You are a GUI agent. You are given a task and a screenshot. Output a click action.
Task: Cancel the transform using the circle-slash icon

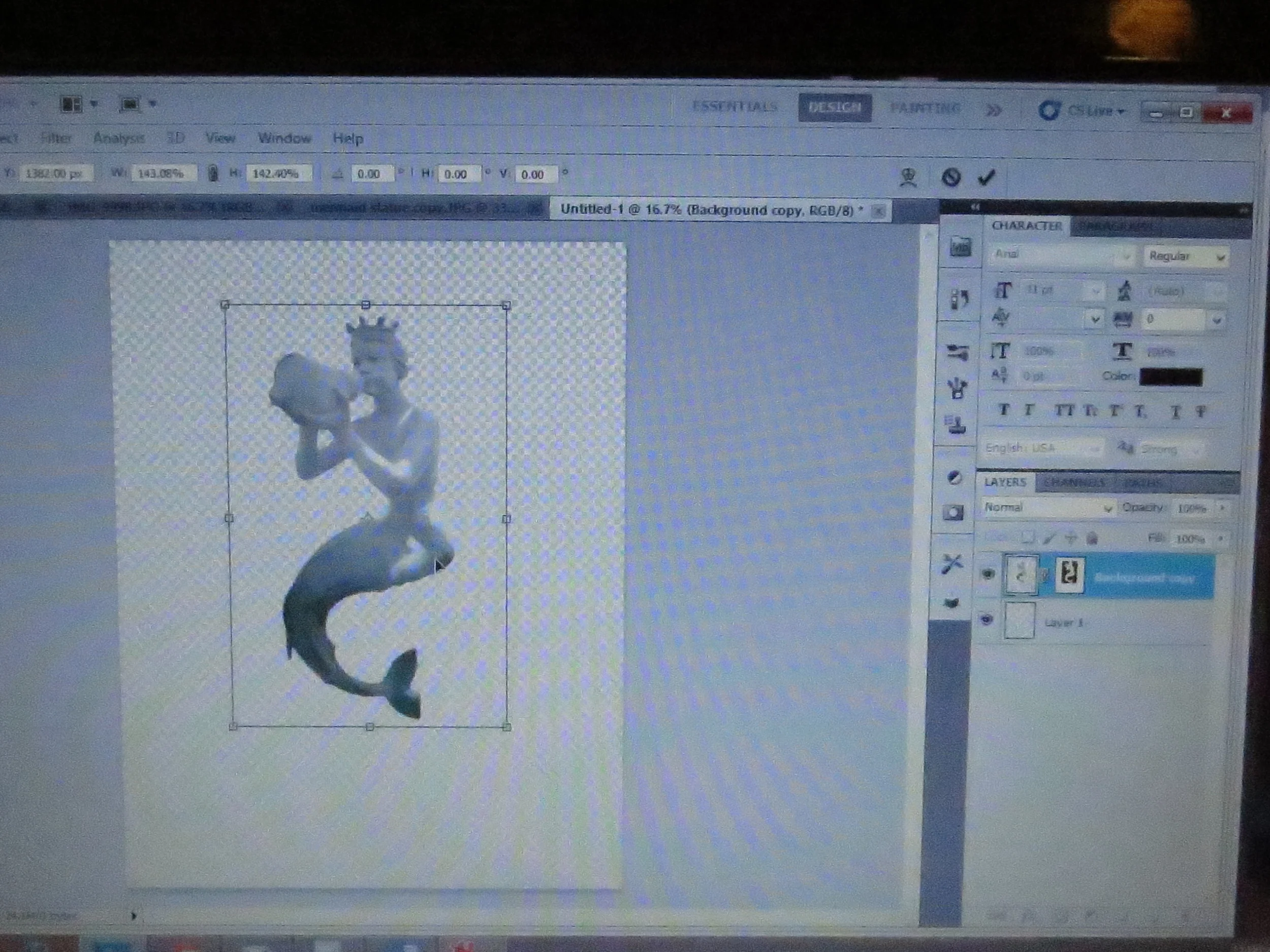click(951, 177)
